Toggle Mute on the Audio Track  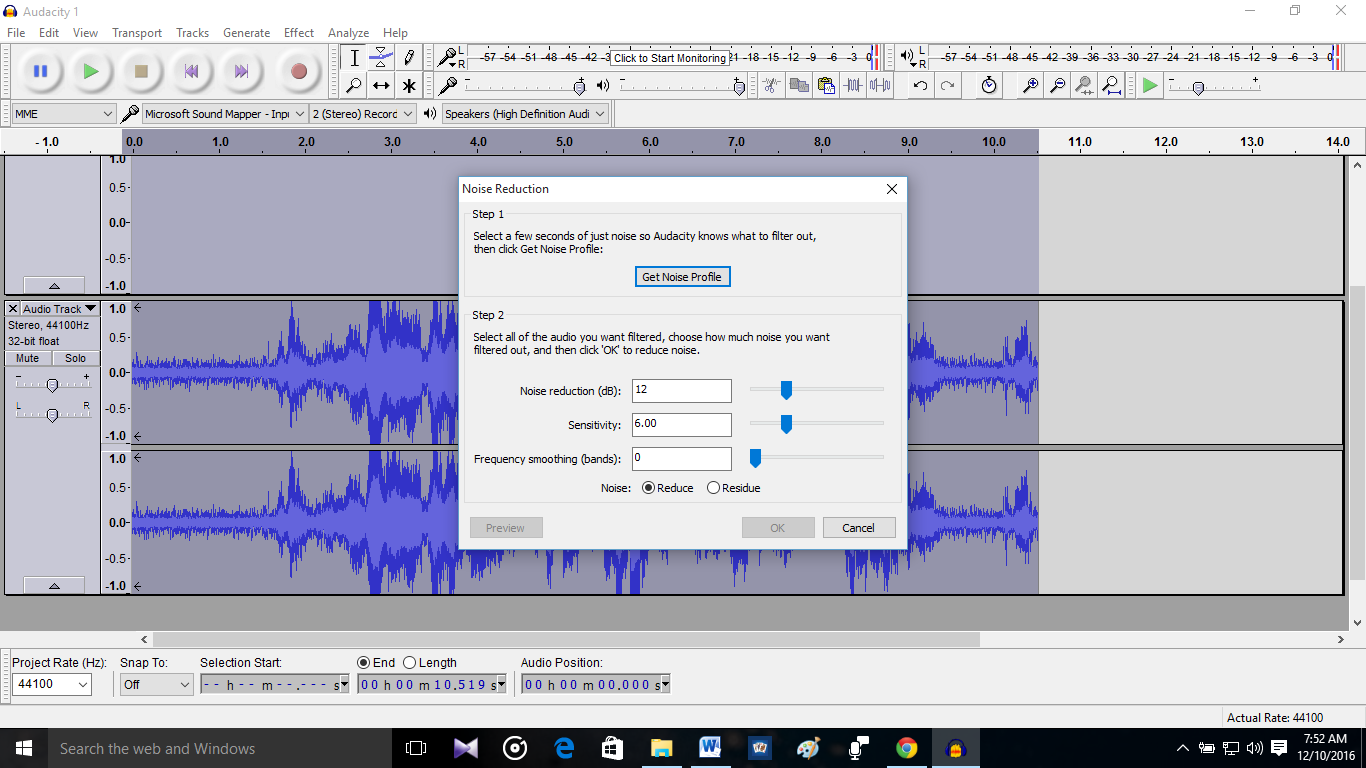click(x=28, y=358)
